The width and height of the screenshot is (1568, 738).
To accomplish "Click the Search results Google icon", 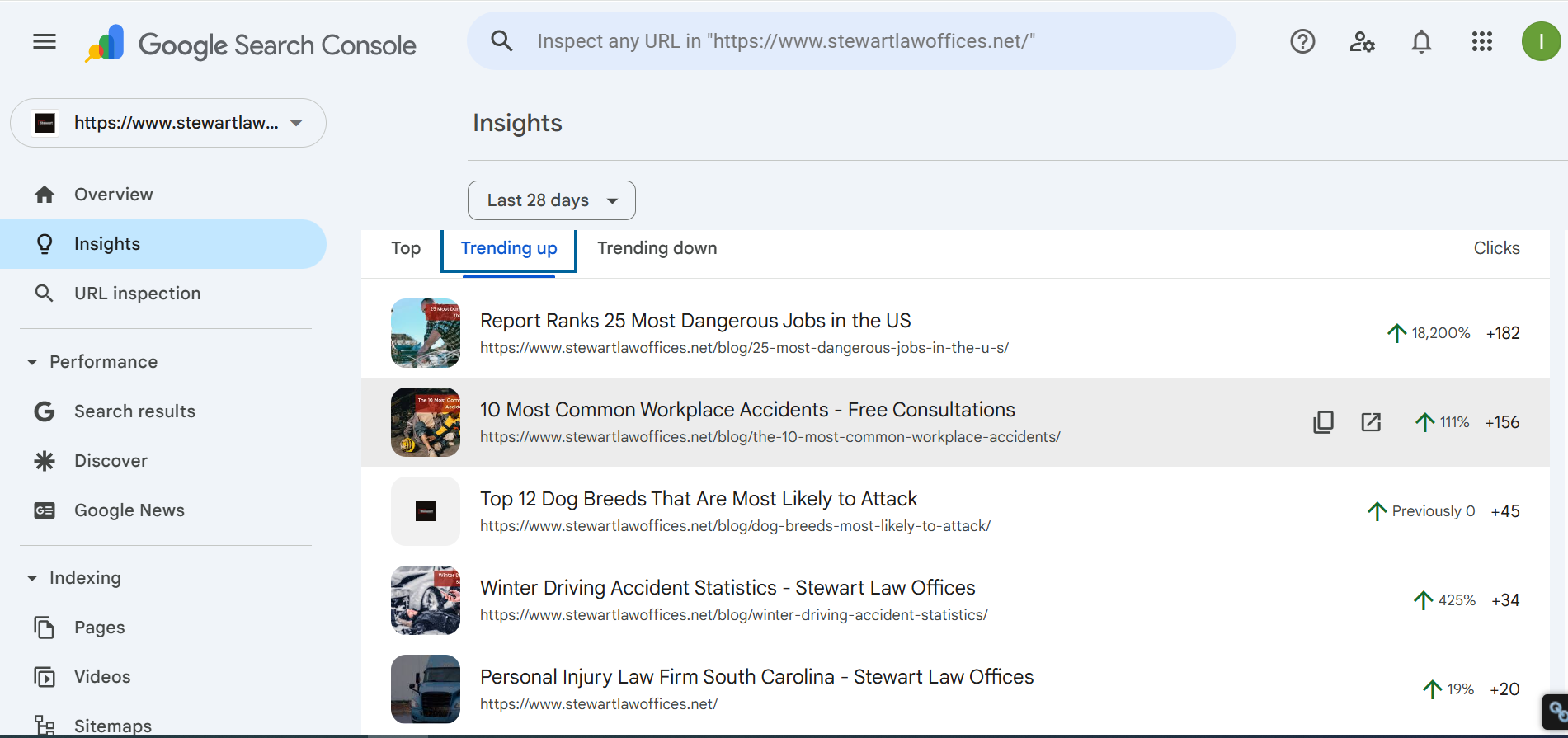I will pyautogui.click(x=45, y=411).
